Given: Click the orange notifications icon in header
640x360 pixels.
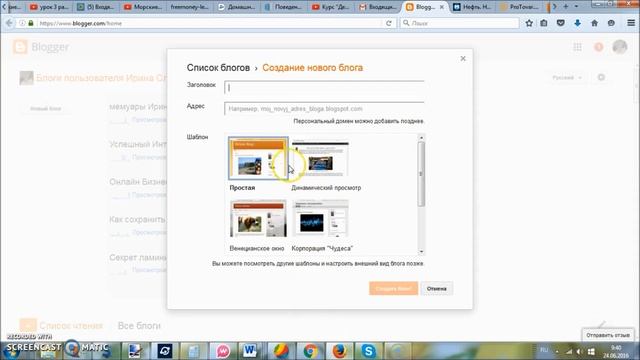Looking at the screenshot, I should pos(599,47).
